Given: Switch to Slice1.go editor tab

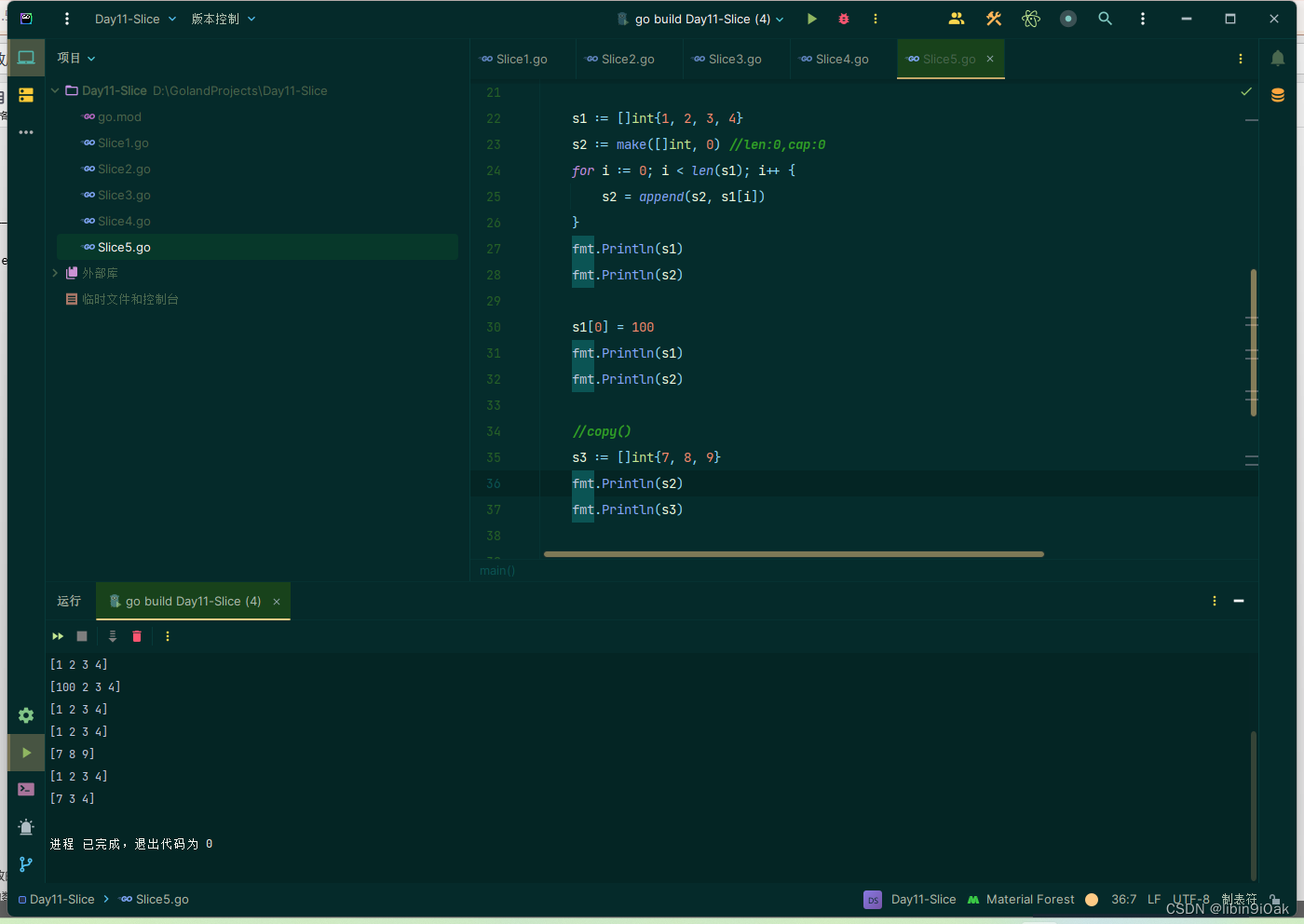Looking at the screenshot, I should click(514, 59).
